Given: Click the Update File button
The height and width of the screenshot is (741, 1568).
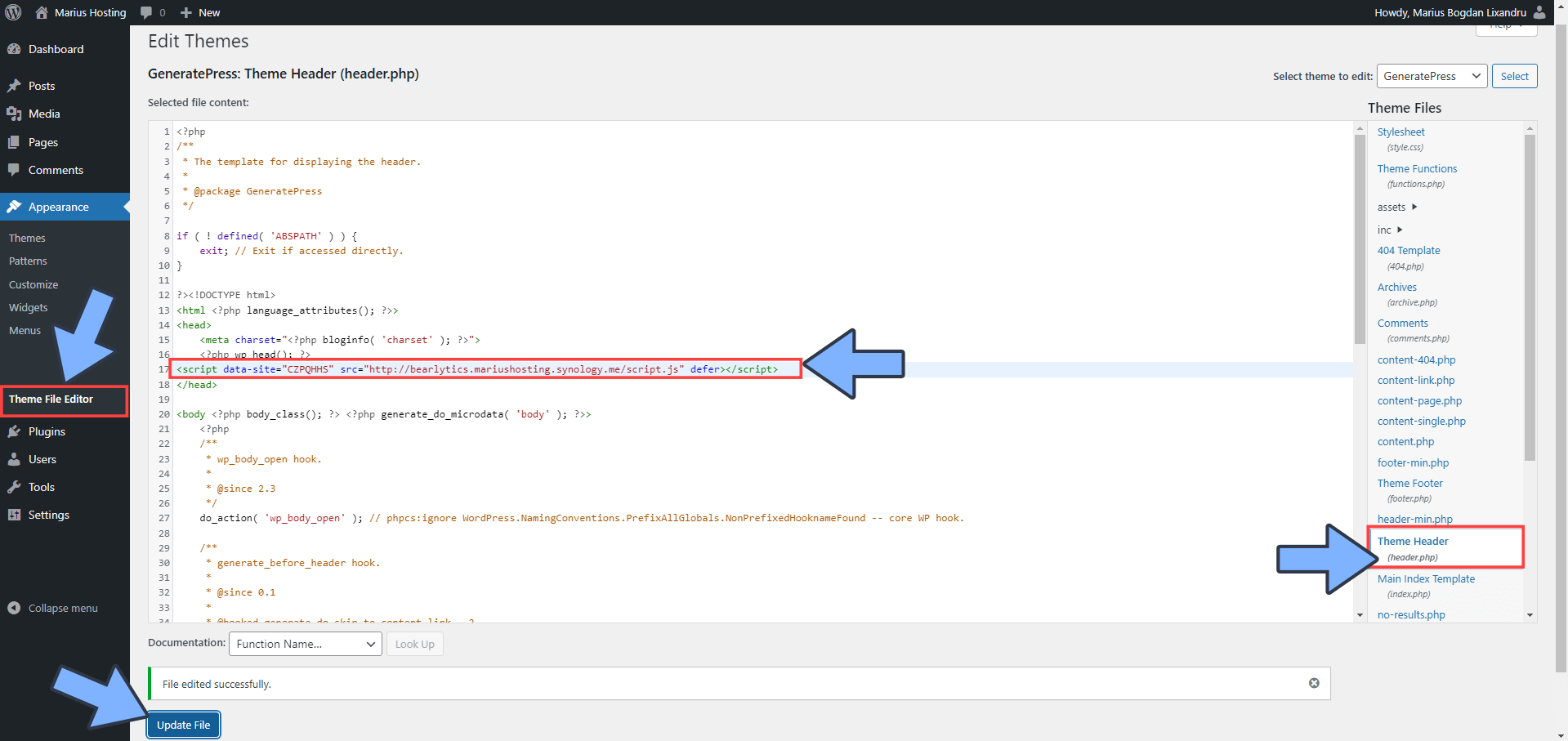Looking at the screenshot, I should pyautogui.click(x=183, y=725).
